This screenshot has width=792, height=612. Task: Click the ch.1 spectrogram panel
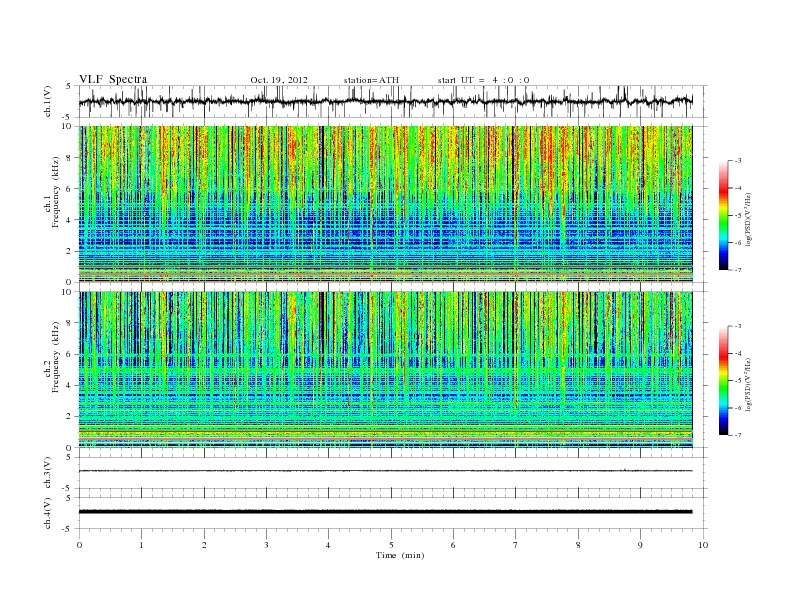[x=386, y=204]
